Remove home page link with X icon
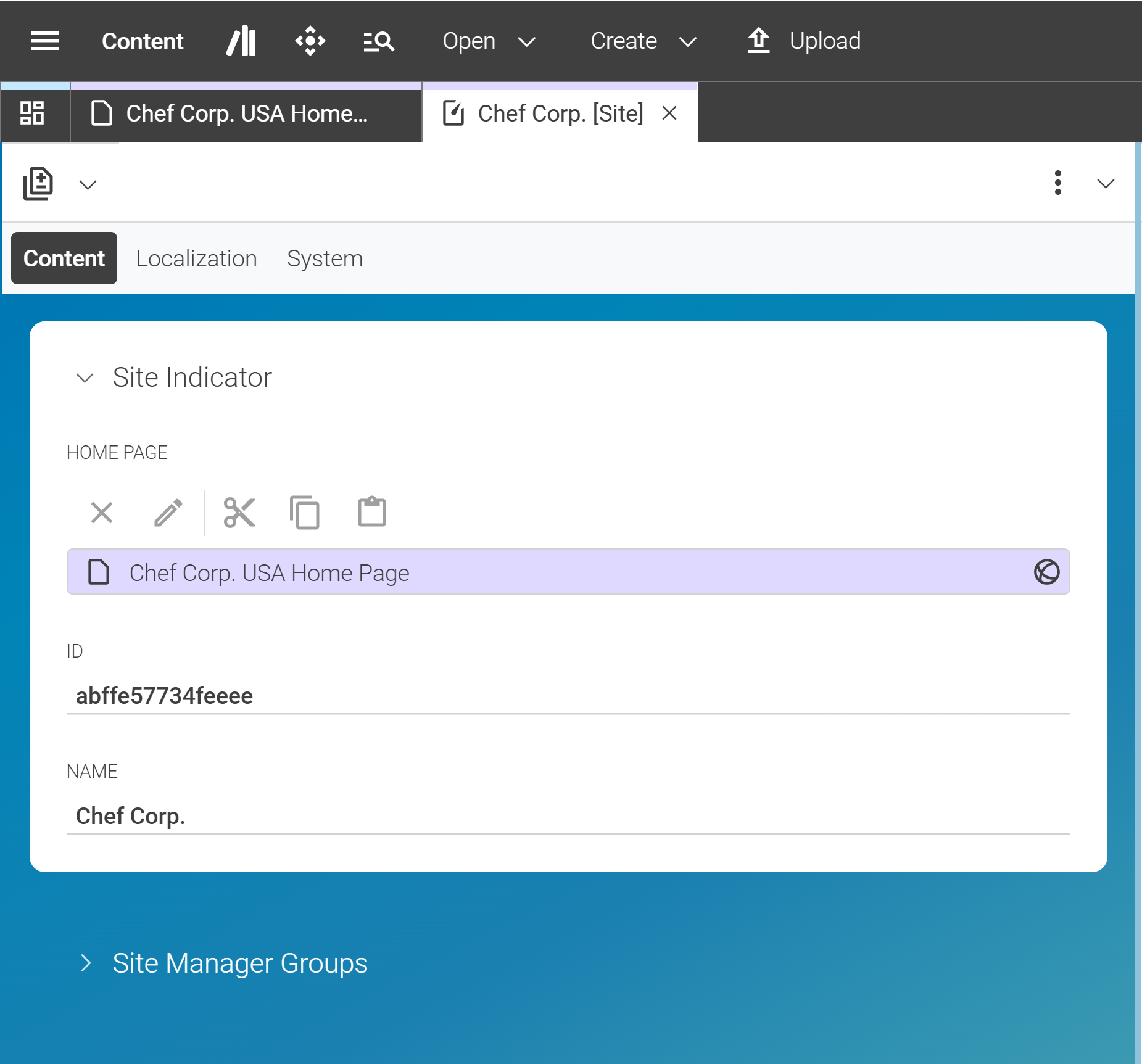 (x=102, y=513)
